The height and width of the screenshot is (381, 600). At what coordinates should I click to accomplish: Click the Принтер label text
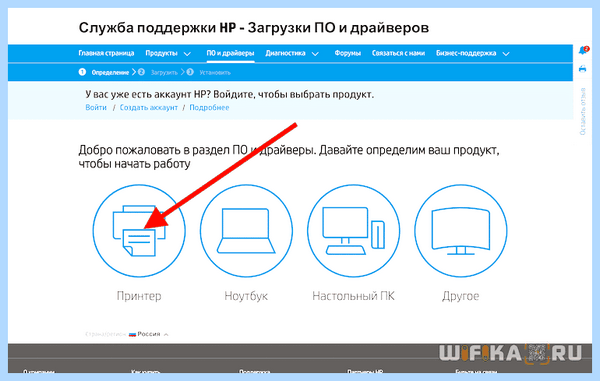click(x=139, y=296)
